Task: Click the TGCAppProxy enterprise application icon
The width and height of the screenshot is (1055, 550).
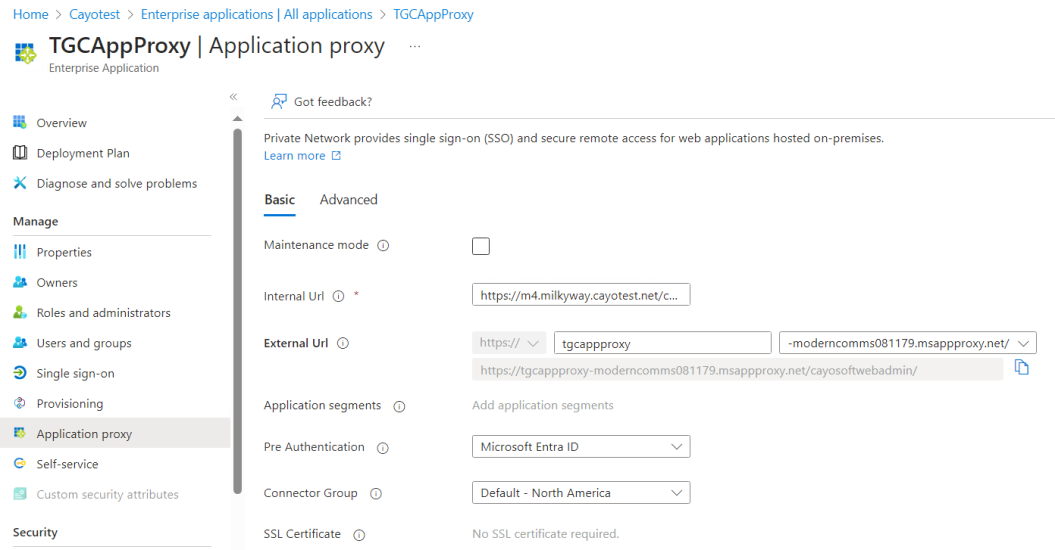Action: 26,53
